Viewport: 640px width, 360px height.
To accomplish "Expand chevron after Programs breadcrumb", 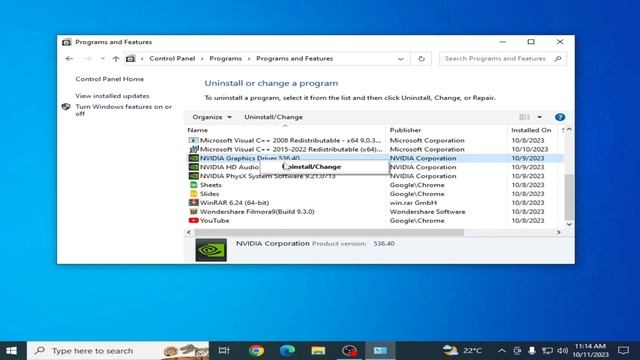I will 249,59.
